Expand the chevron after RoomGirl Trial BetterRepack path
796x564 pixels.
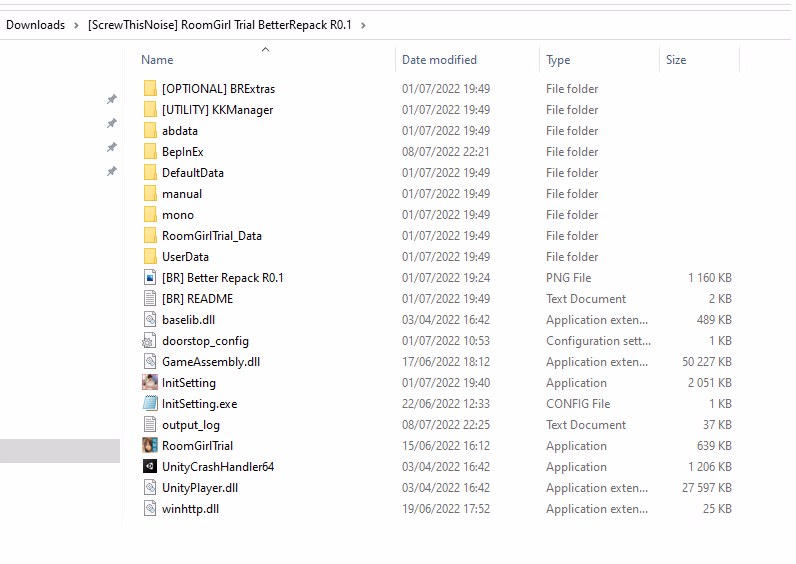coord(363,25)
